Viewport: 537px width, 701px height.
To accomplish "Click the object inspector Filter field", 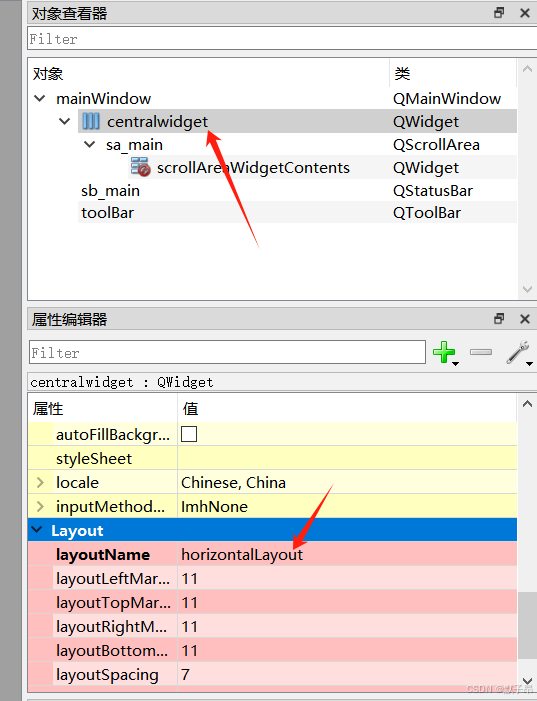I will point(282,38).
